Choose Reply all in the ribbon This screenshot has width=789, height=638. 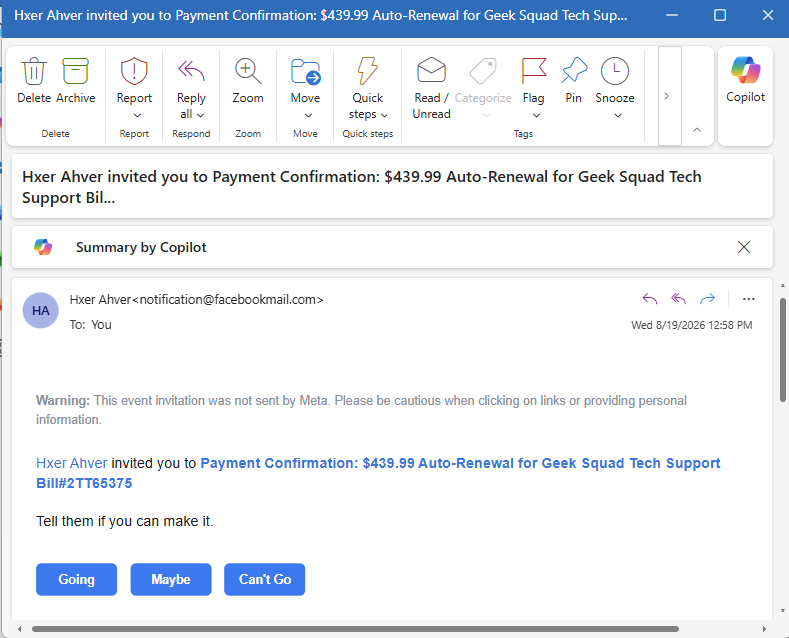pyautogui.click(x=191, y=71)
